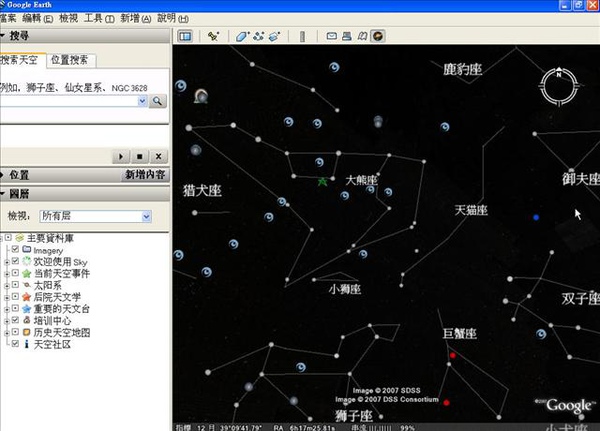Select the Add Image Overlay tool
Screen dimensions: 600x431
274,36
